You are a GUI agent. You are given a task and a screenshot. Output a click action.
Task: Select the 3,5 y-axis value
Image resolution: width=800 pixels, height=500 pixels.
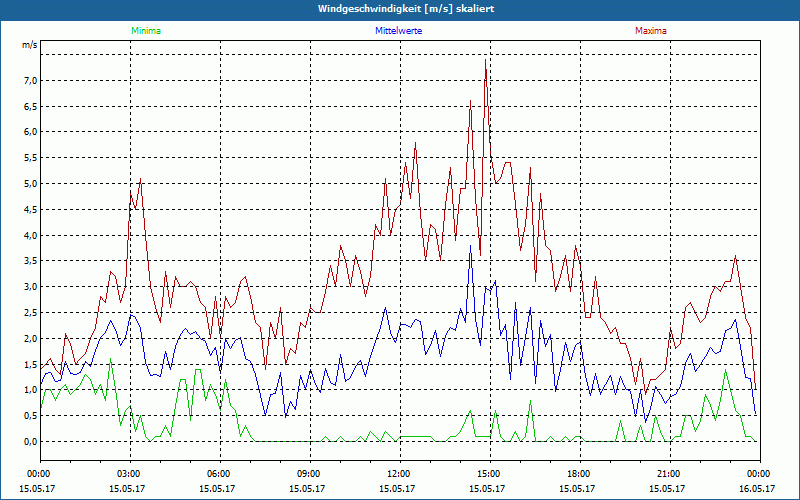(31, 261)
